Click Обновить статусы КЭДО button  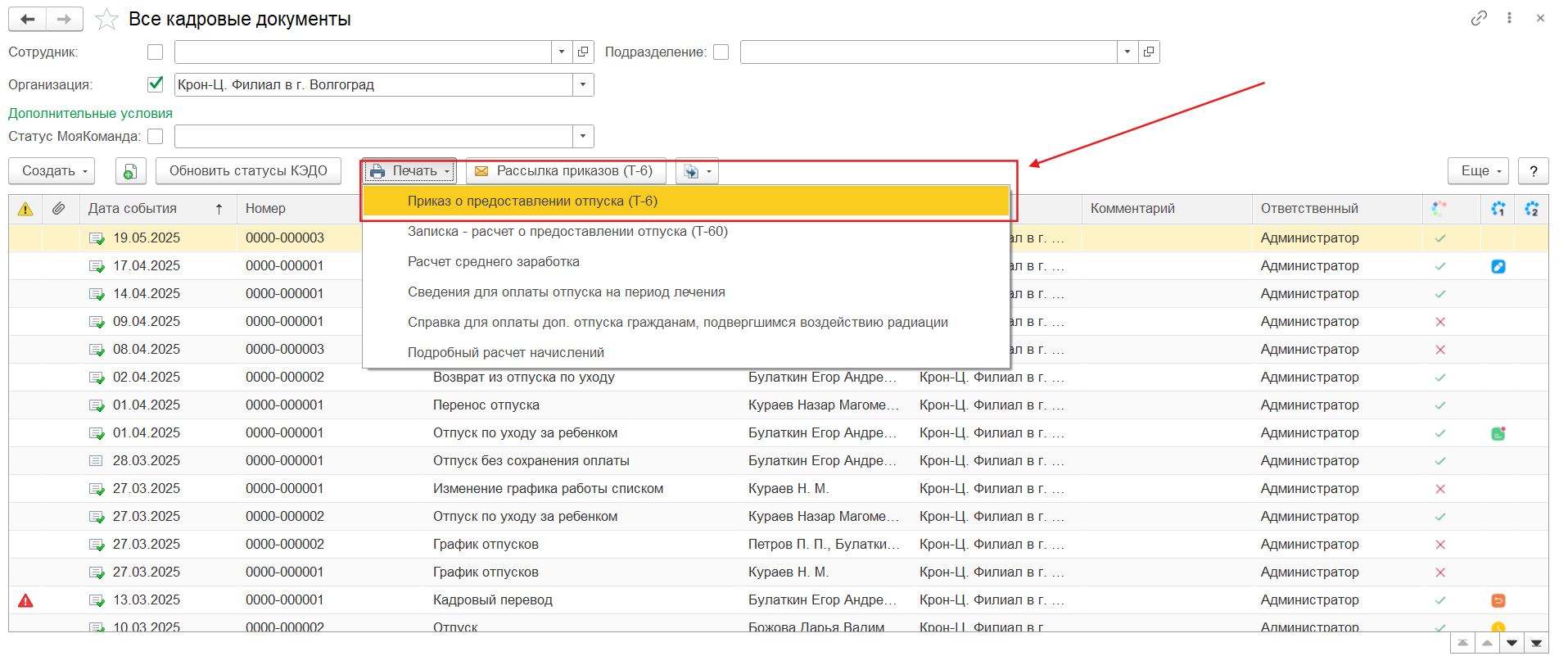[248, 171]
